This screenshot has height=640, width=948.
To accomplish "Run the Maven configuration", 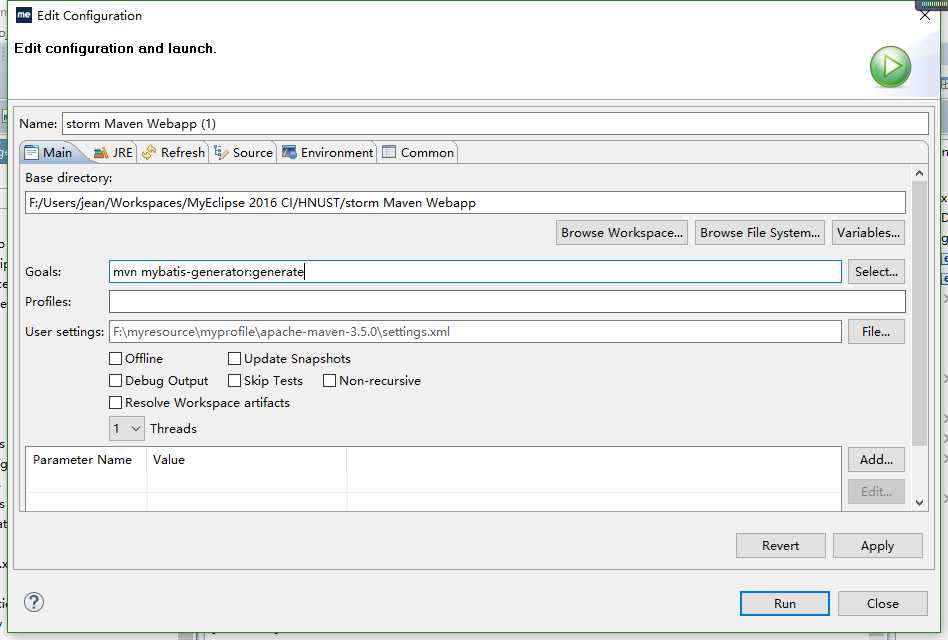I will [785, 603].
